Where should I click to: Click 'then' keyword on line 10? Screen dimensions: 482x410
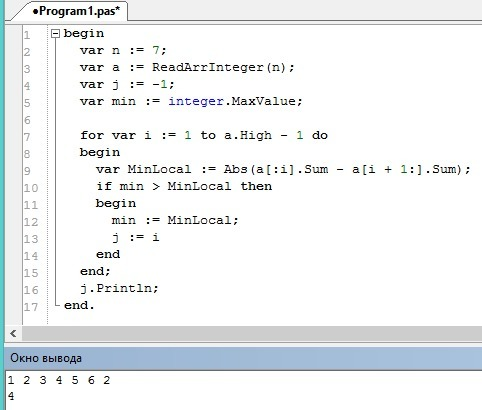[x=256, y=186]
